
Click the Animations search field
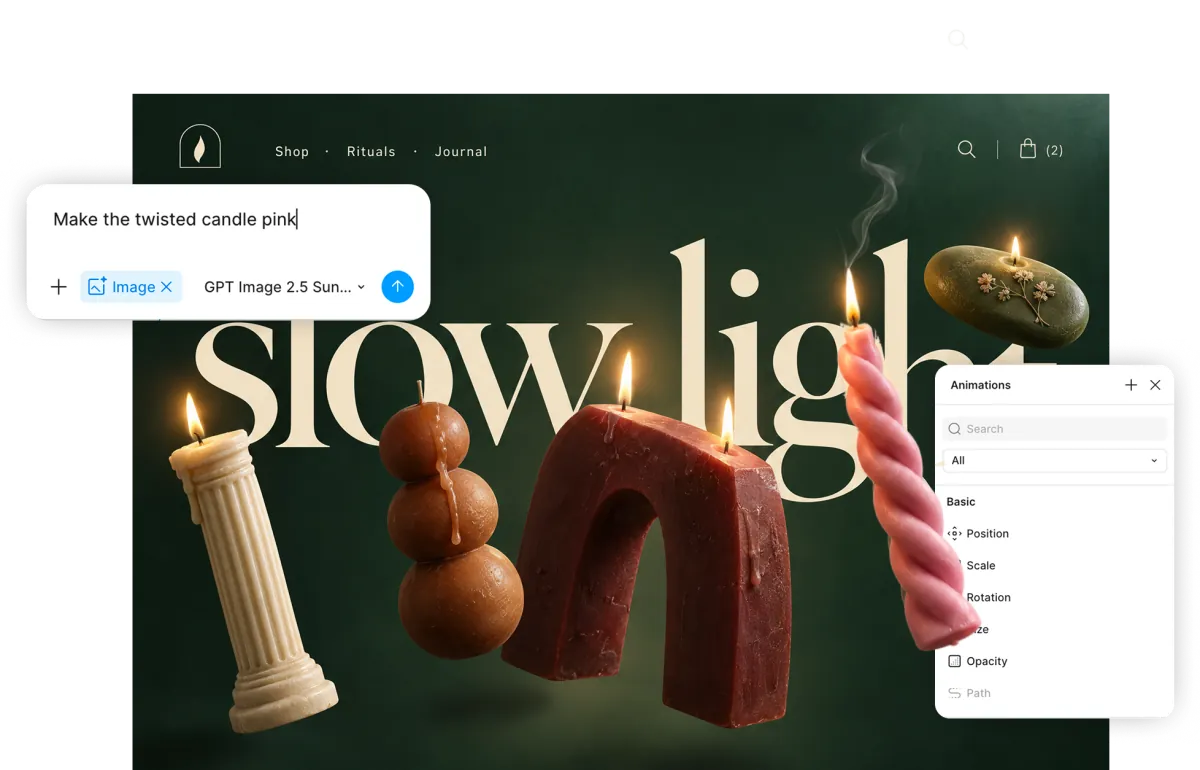tap(1054, 429)
